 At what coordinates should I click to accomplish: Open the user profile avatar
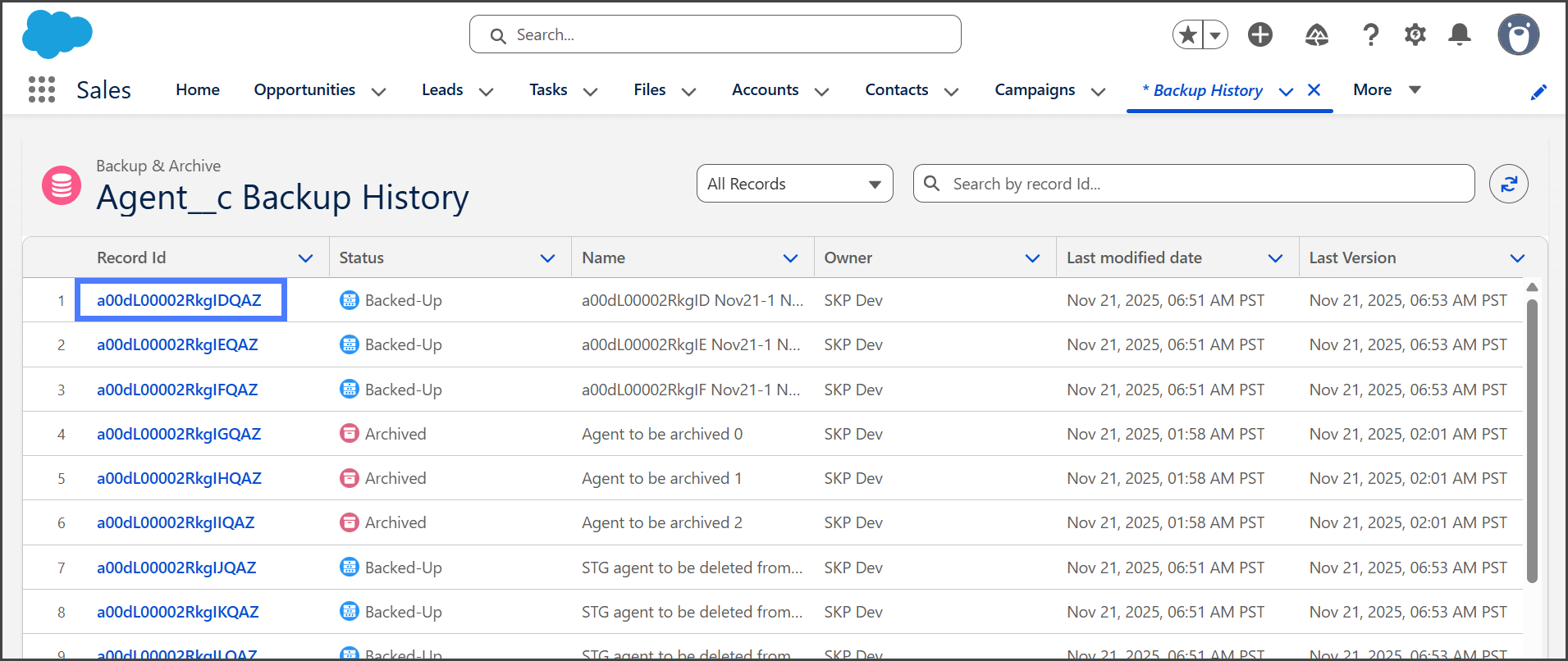point(1518,34)
